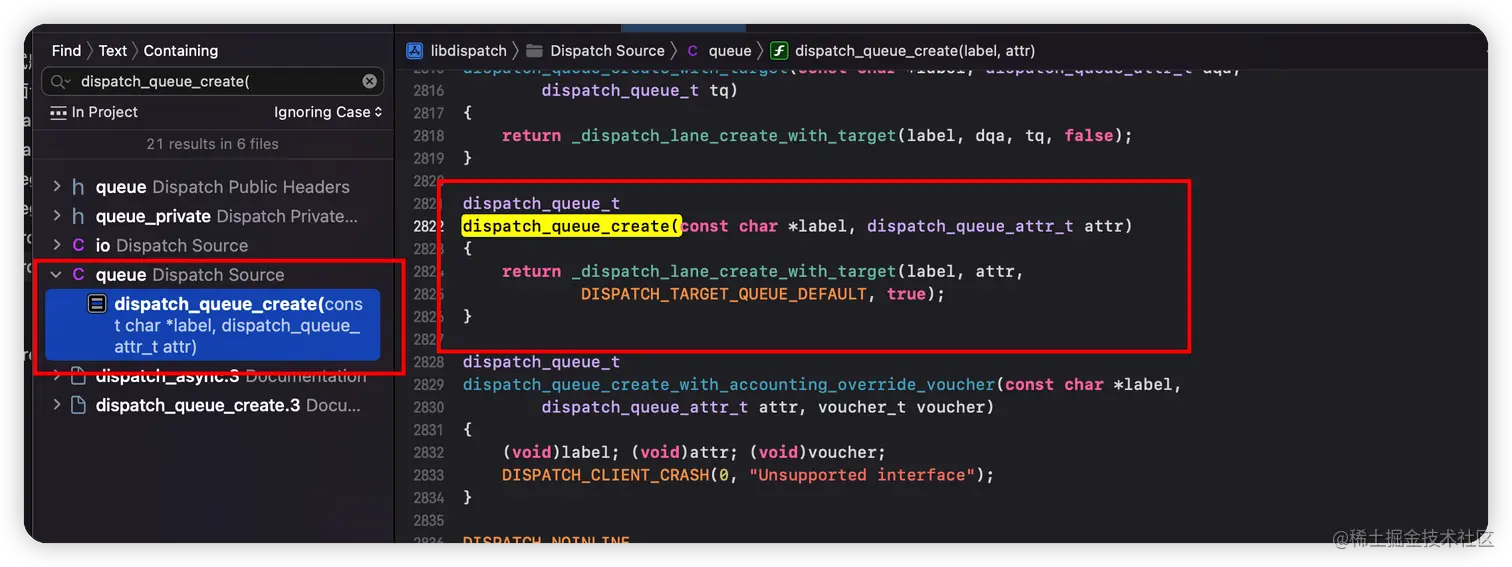
Task: Click the true argument on line 2825
Action: [906, 294]
